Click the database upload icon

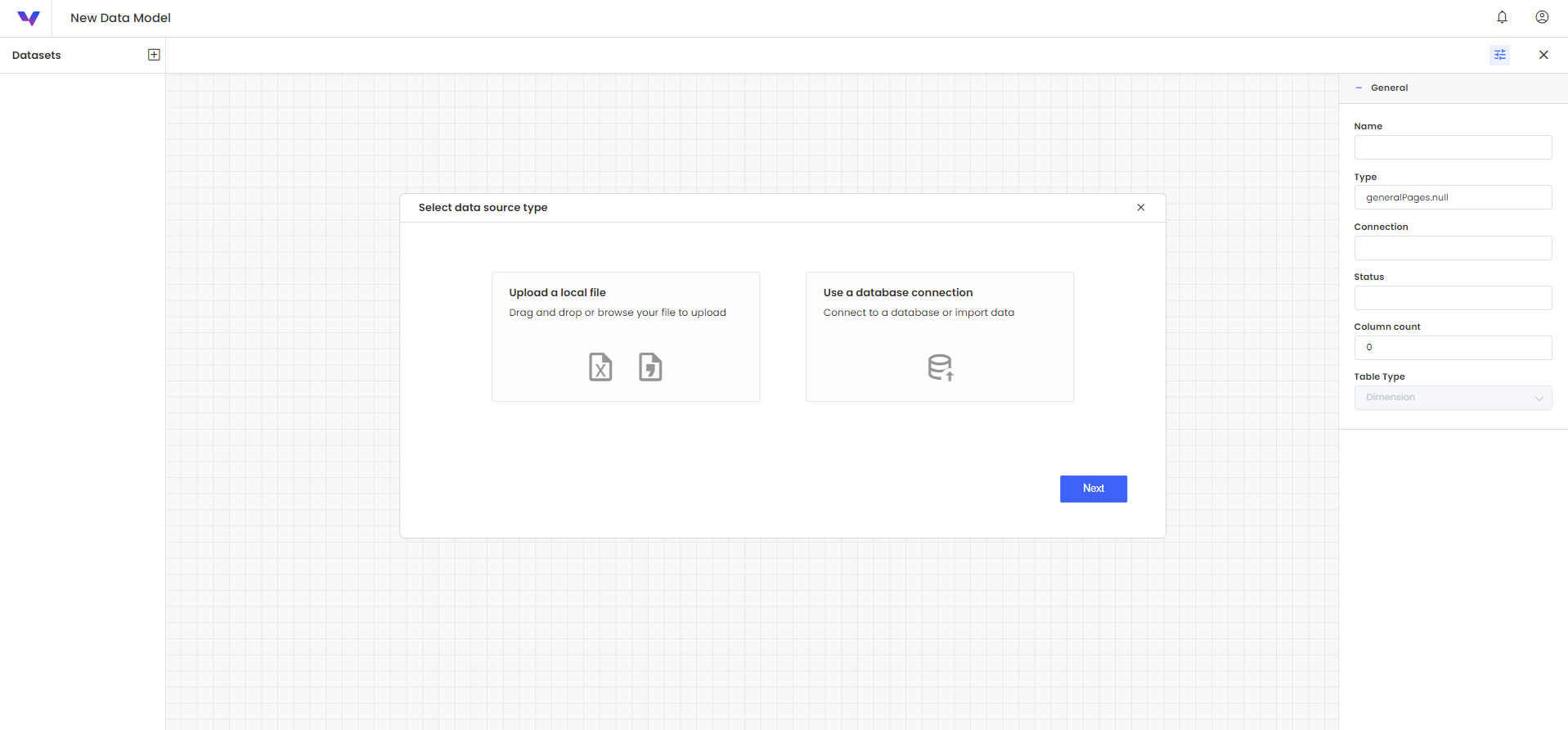[x=941, y=367]
